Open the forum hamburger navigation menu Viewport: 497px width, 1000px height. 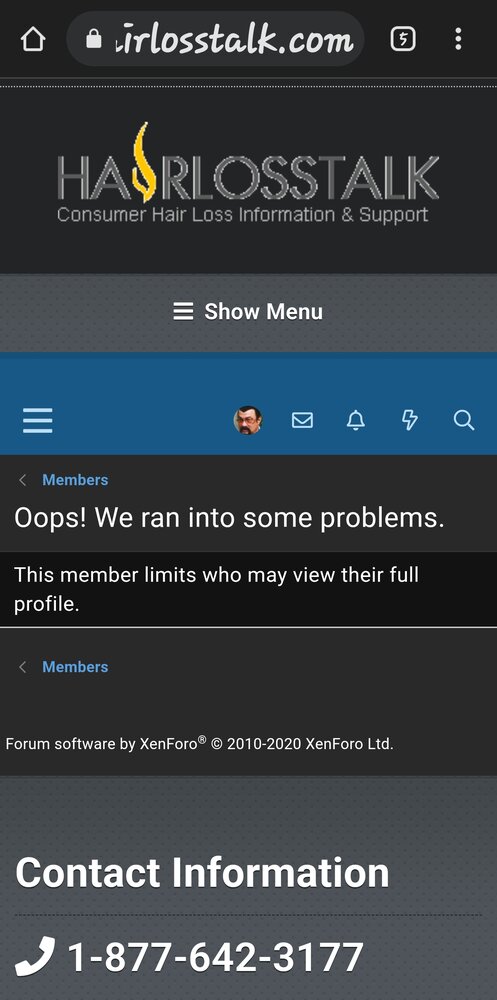pos(38,420)
